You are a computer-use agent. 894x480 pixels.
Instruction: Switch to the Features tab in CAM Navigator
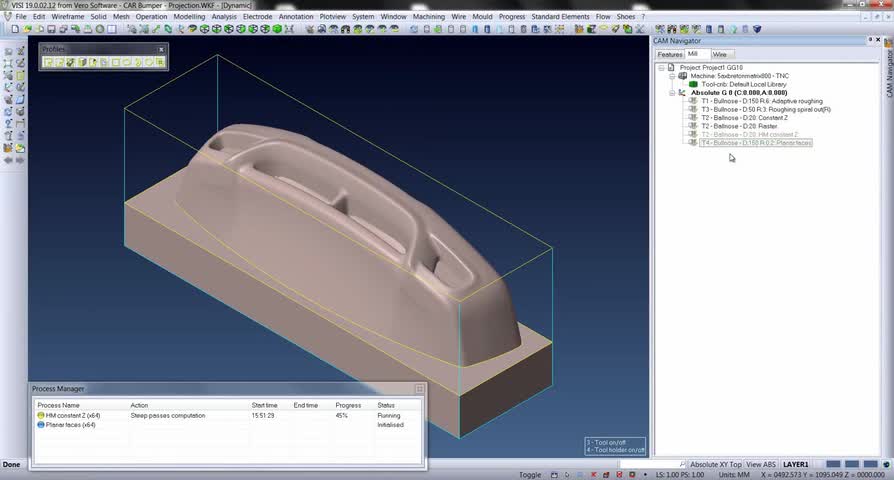coord(669,54)
